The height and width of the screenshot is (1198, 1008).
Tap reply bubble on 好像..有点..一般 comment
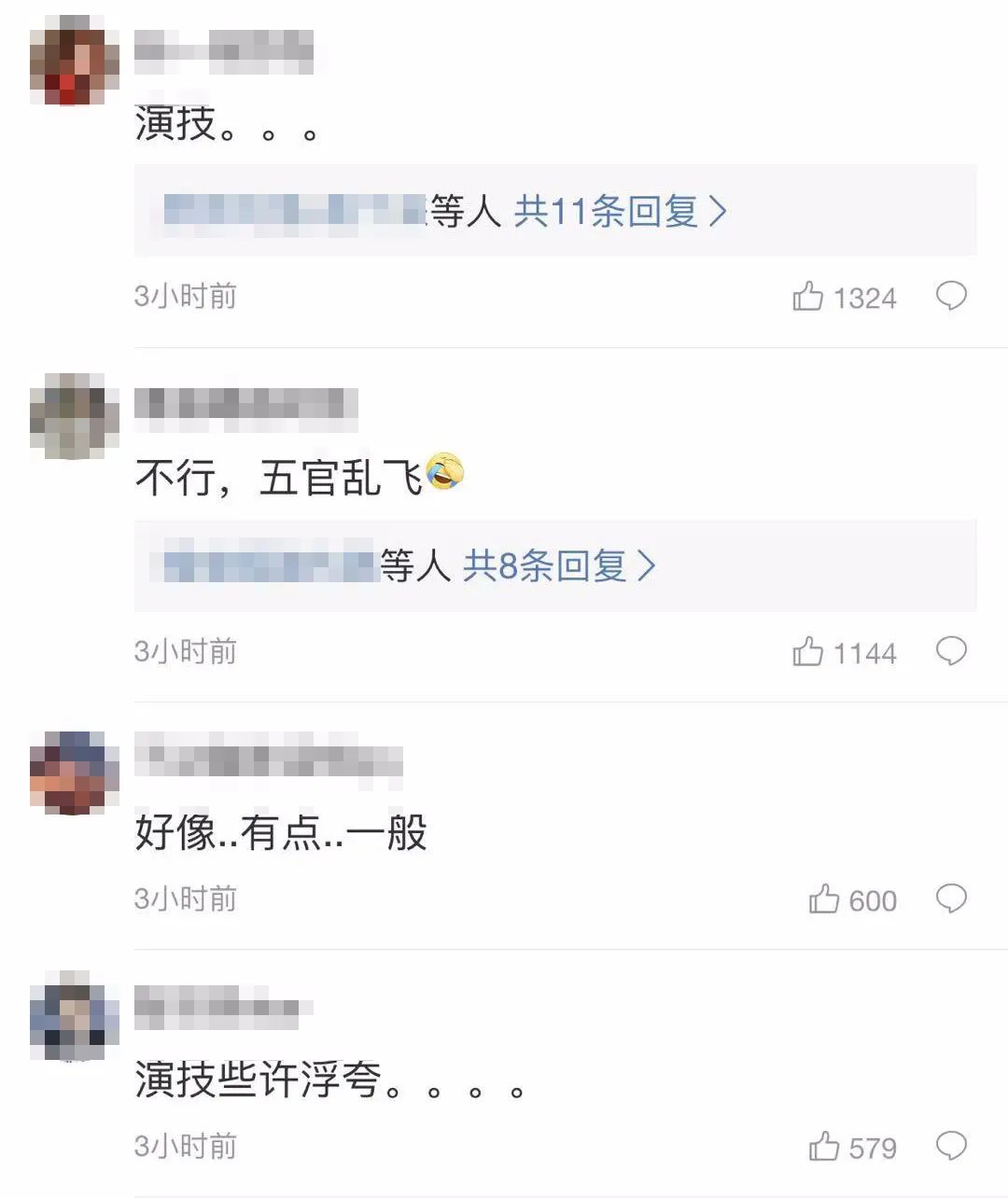click(x=951, y=899)
